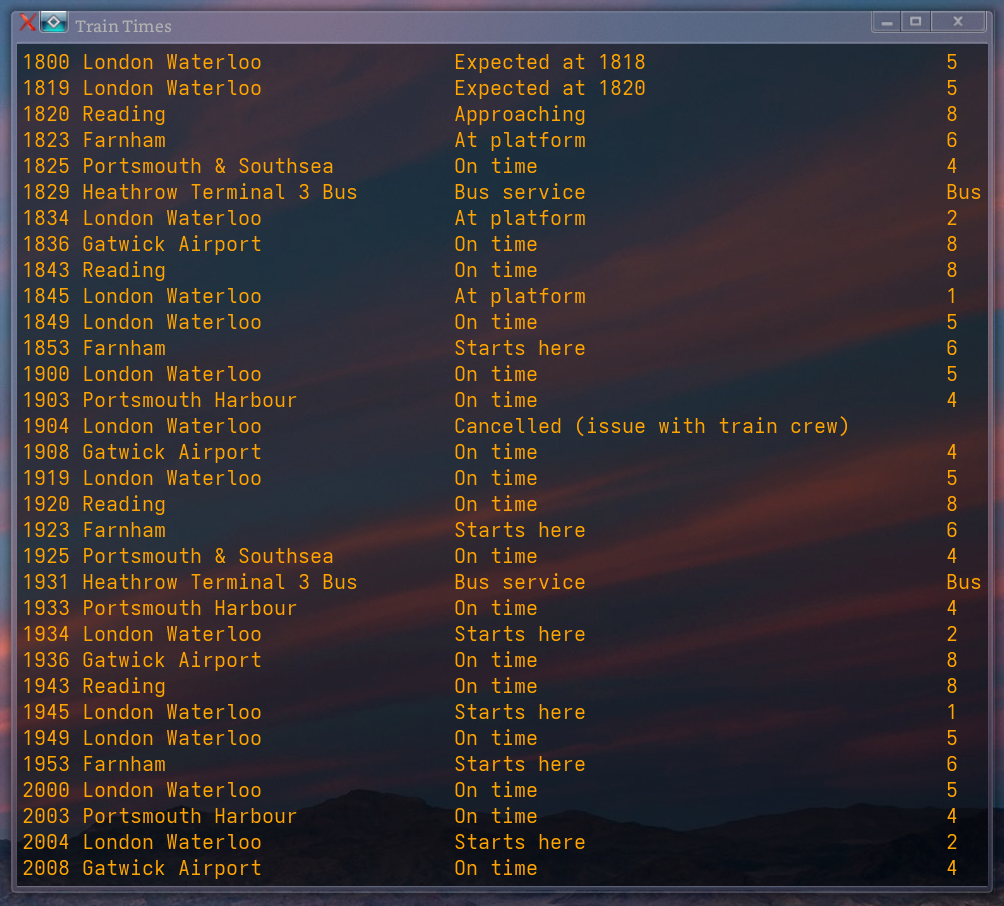The height and width of the screenshot is (906, 1004).
Task: Maximize the Train Times window
Action: click(916, 22)
